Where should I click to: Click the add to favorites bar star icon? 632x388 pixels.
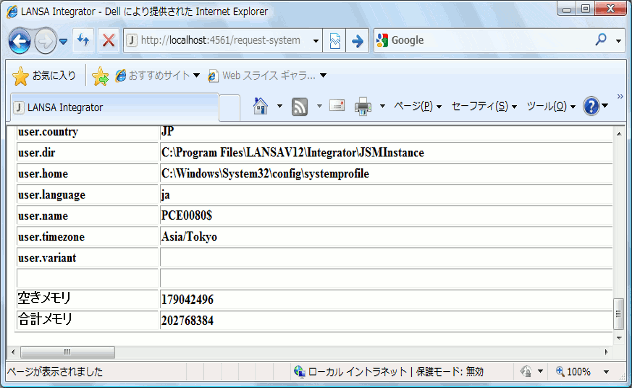100,76
